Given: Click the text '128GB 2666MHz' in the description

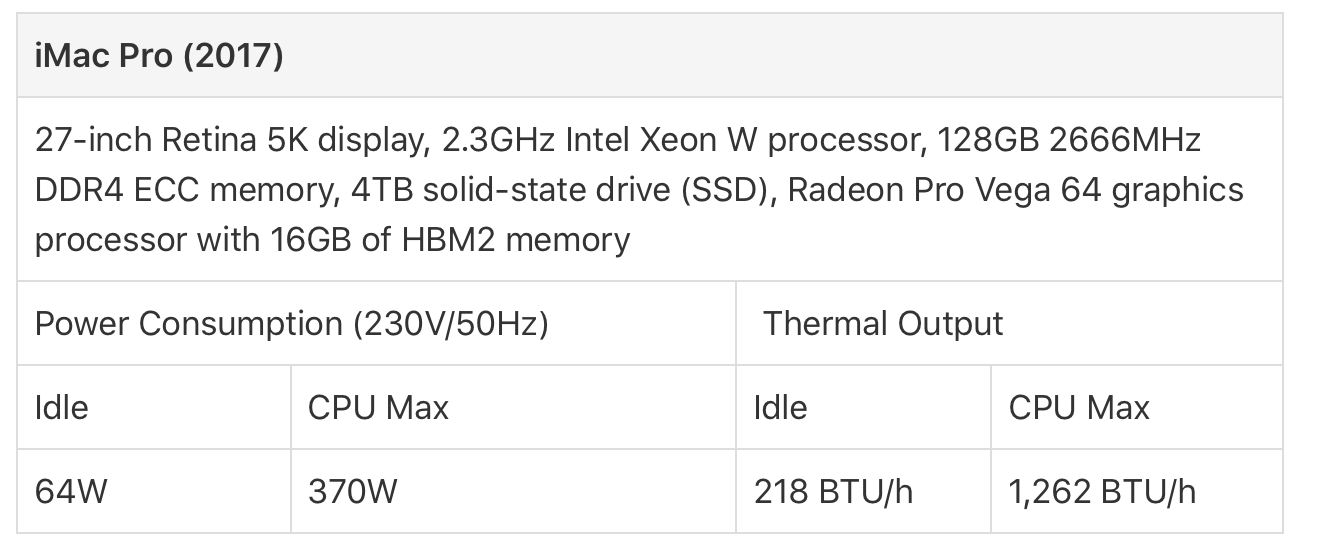Looking at the screenshot, I should click(1069, 140).
